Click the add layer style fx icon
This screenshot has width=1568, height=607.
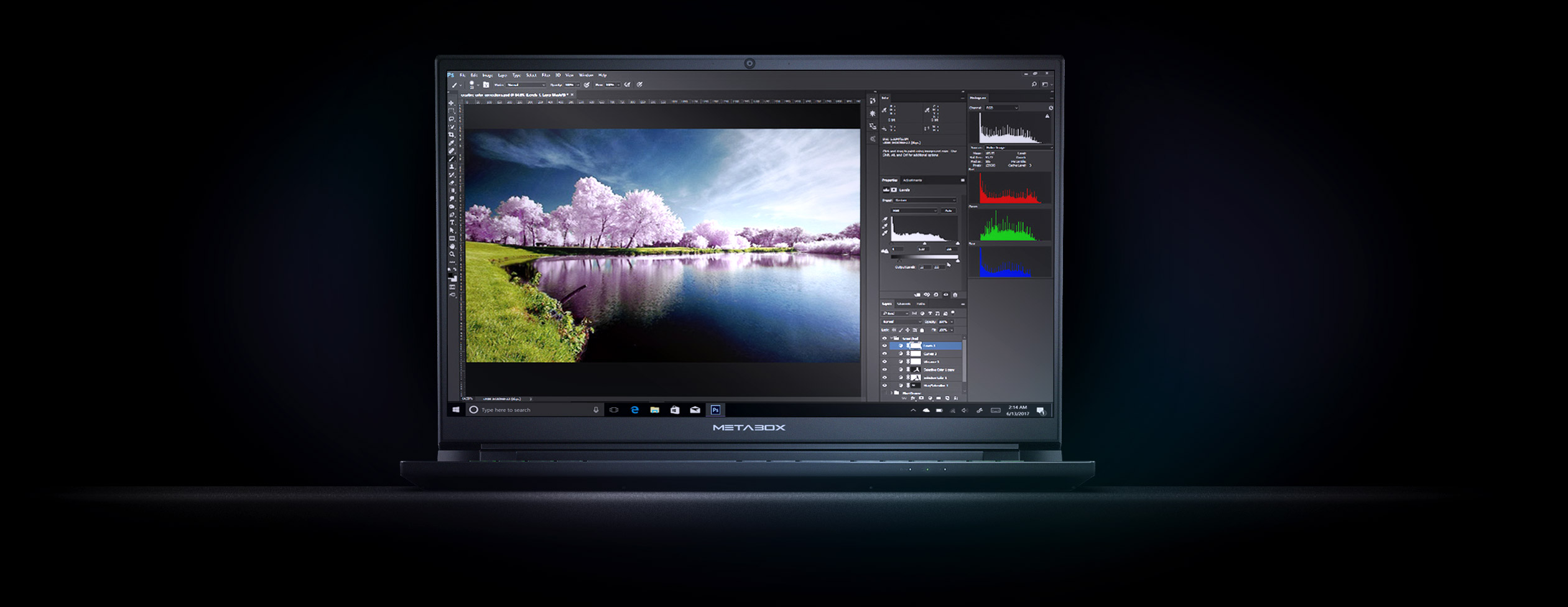coord(912,398)
